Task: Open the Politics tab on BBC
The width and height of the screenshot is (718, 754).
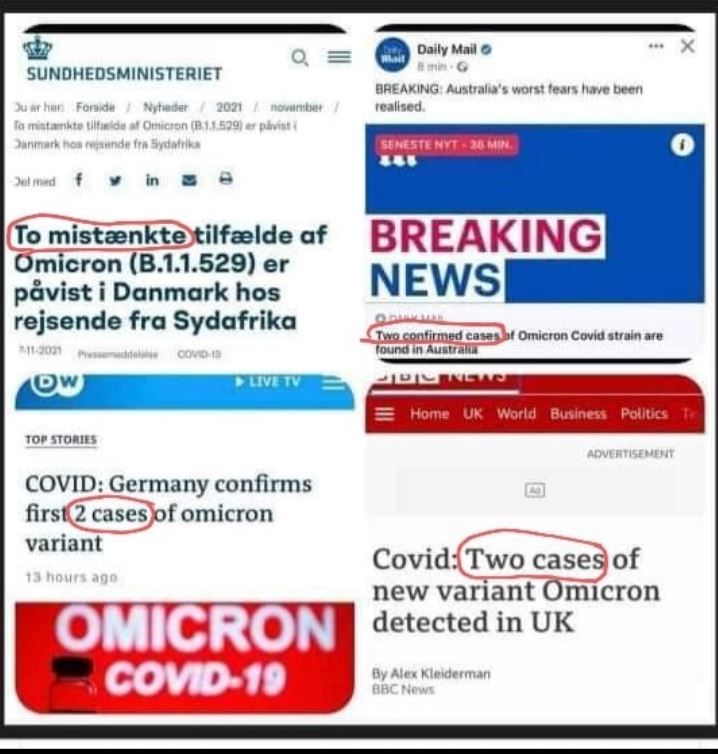Action: [x=644, y=414]
